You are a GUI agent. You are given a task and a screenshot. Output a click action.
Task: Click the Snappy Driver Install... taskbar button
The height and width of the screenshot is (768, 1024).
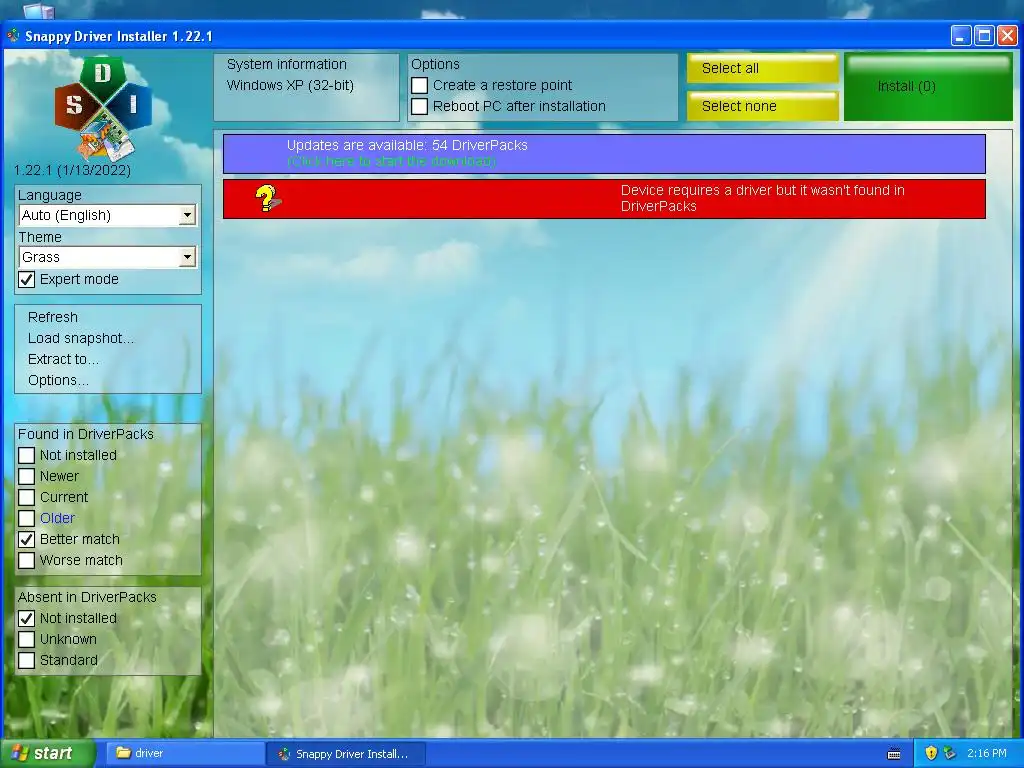coord(346,754)
